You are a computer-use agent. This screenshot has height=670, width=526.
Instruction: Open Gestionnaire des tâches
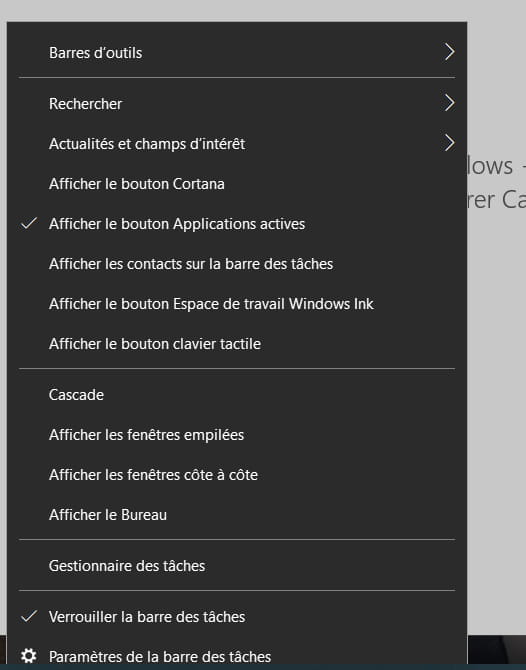237,566
